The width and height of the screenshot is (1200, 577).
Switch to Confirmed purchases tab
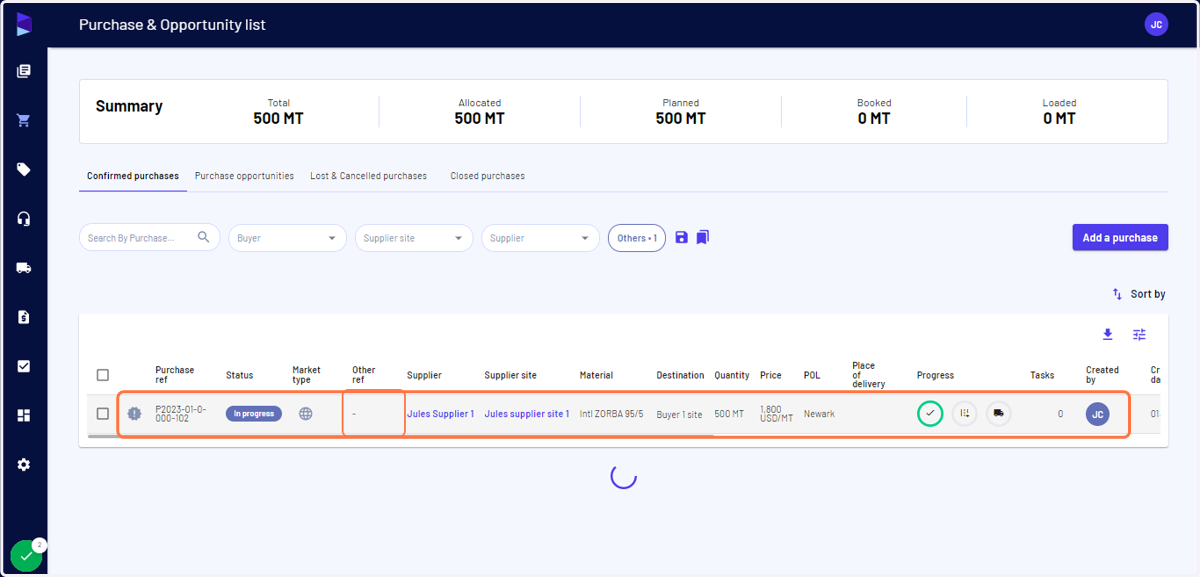tap(133, 176)
